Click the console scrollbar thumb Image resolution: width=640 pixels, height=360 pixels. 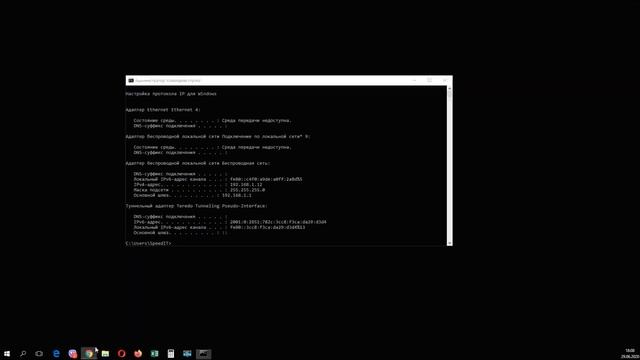point(449,94)
